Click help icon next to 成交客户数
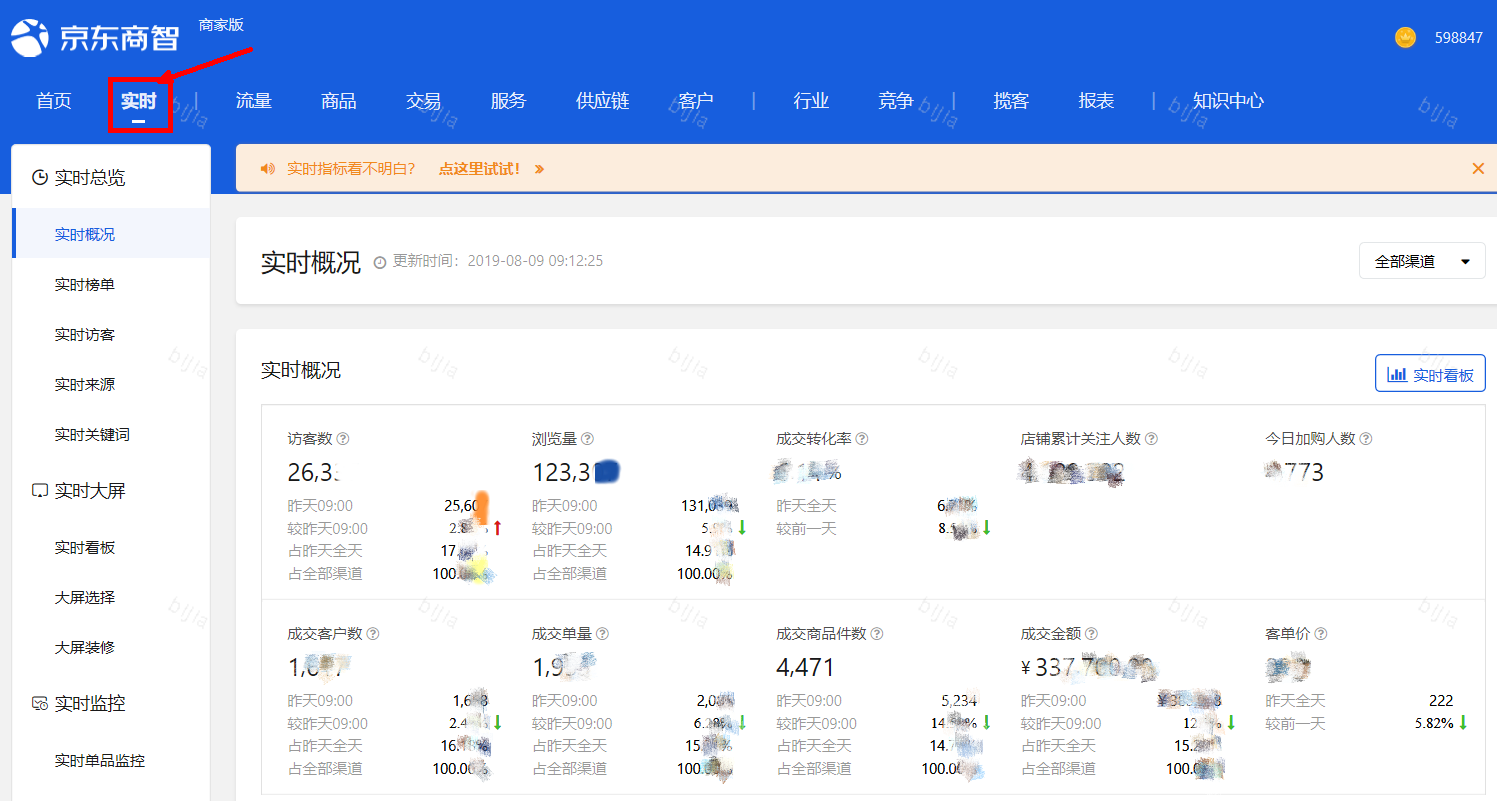 (x=372, y=634)
